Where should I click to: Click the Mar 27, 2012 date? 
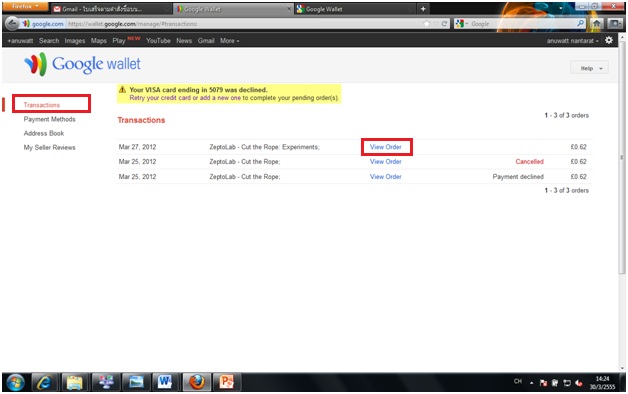coord(137,147)
